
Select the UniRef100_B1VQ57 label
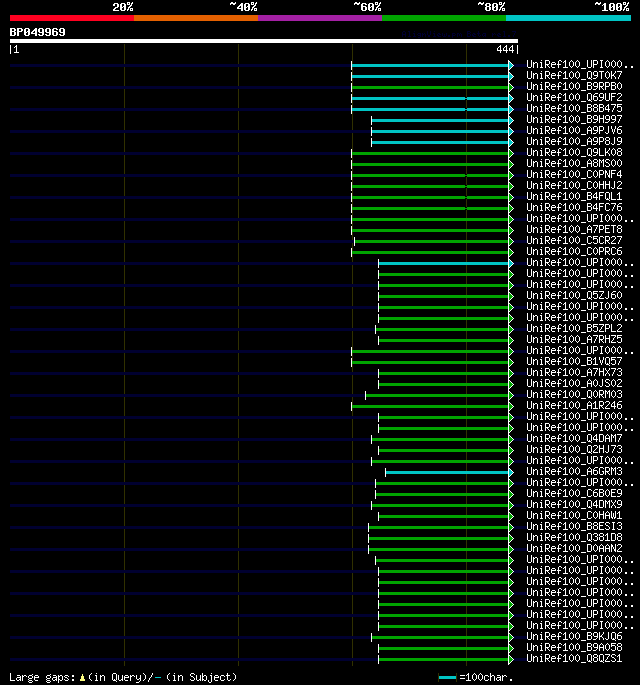574,361
